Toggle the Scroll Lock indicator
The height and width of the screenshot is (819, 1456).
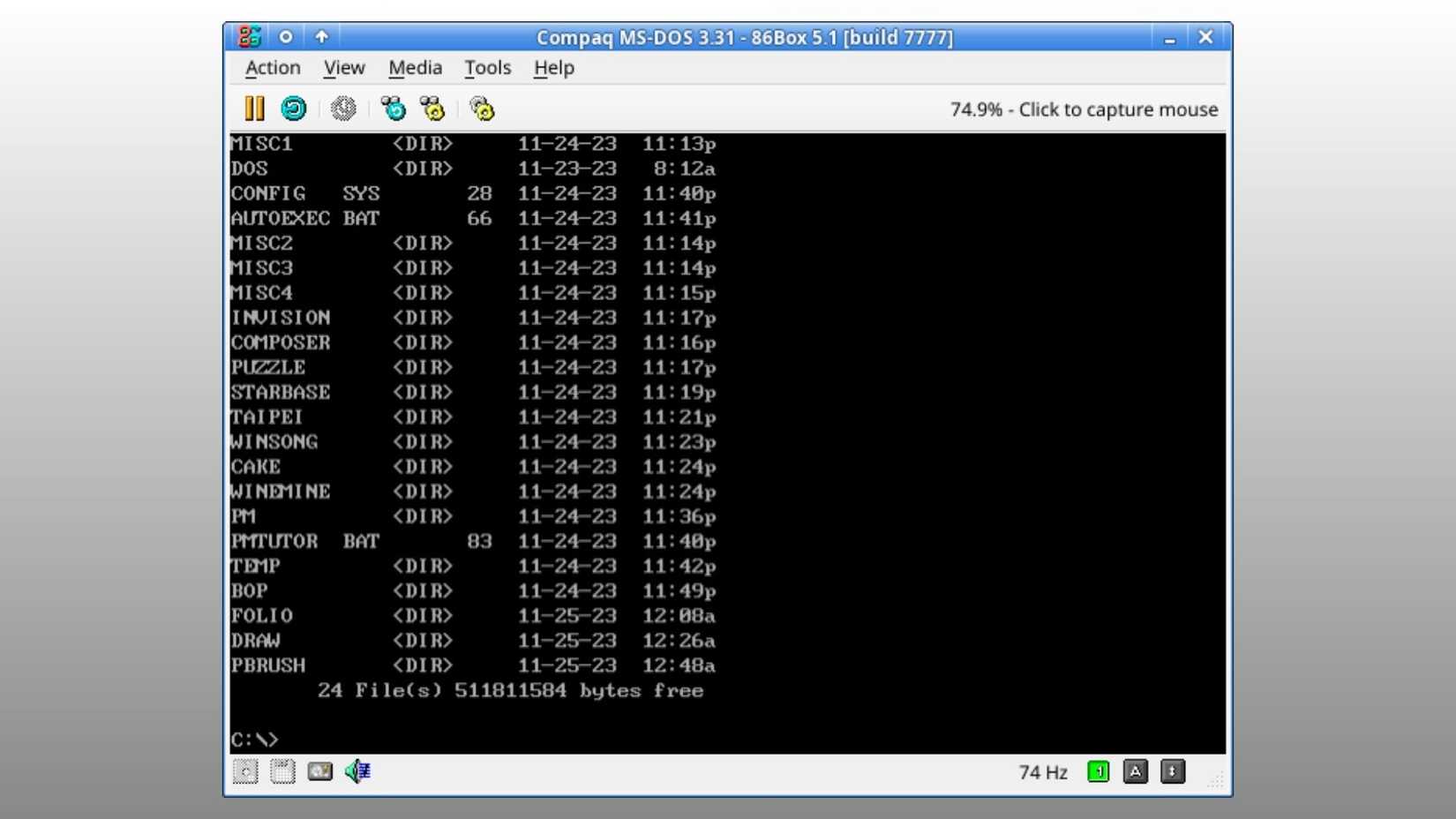(x=1173, y=772)
